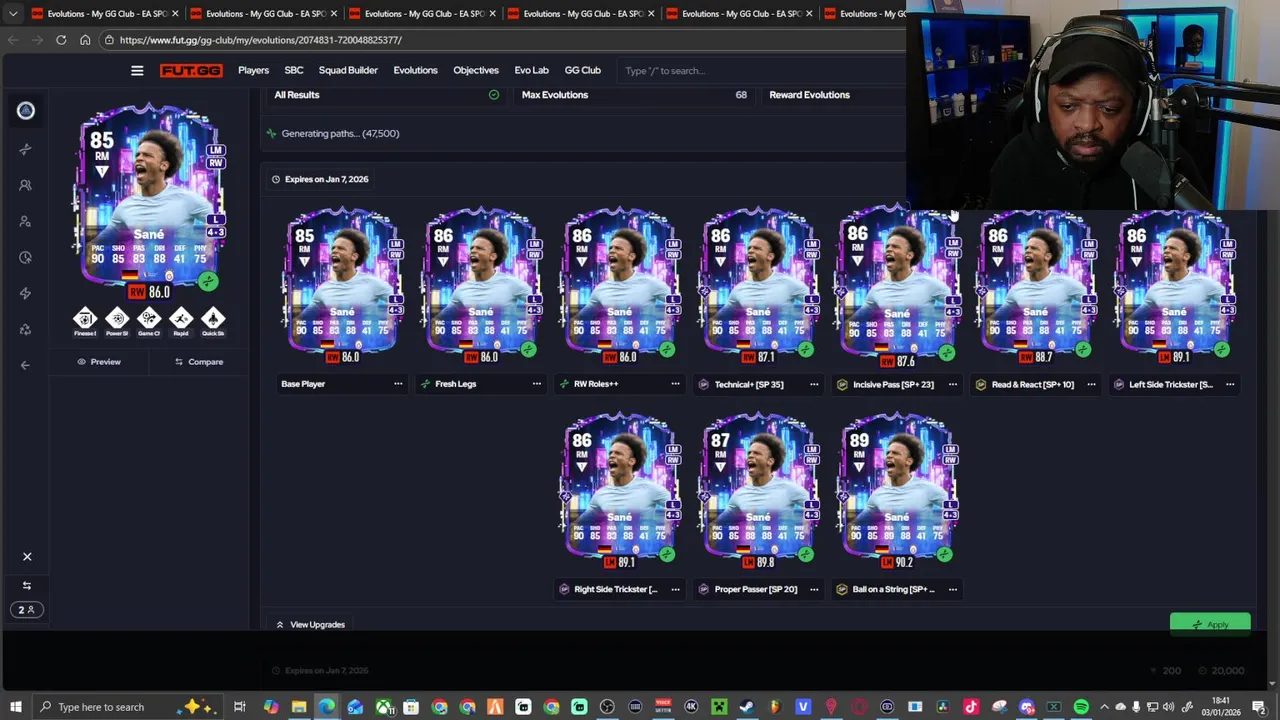Open options menu for Right Side Trickster
This screenshot has height=720, width=1280.
[x=675, y=589]
